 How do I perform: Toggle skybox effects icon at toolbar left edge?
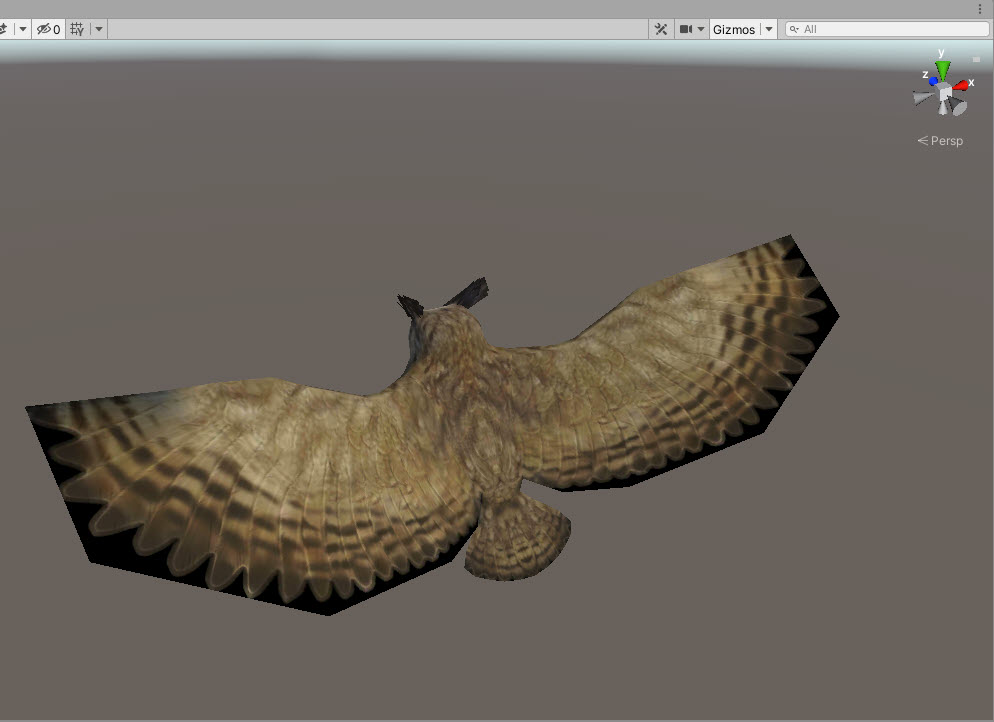coord(4,29)
